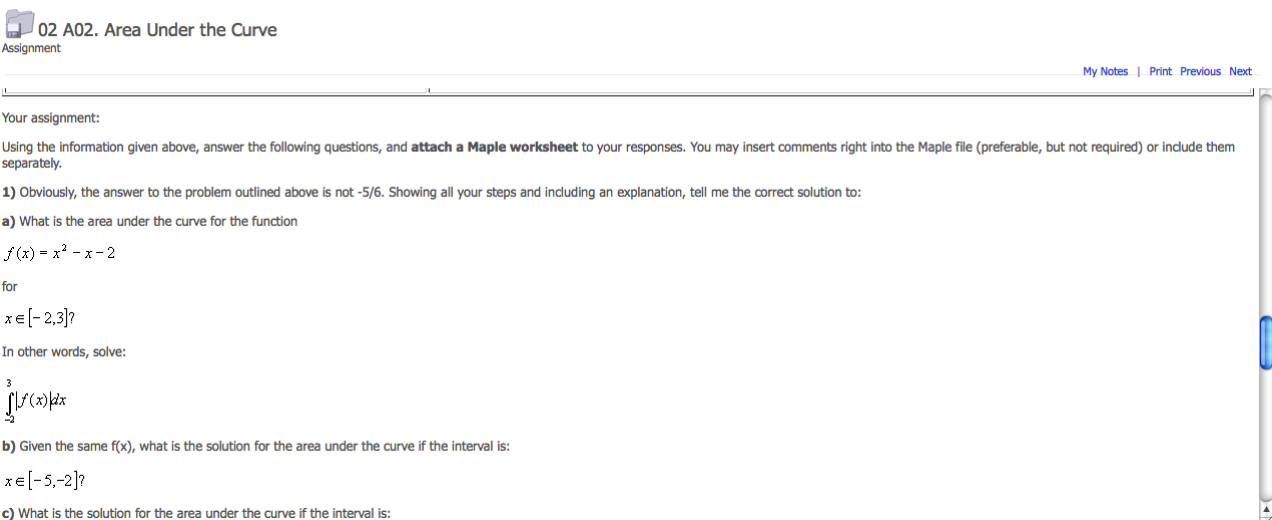Click question b) about the same f(x)
This screenshot has height=520, width=1272.
pyautogui.click(x=256, y=446)
